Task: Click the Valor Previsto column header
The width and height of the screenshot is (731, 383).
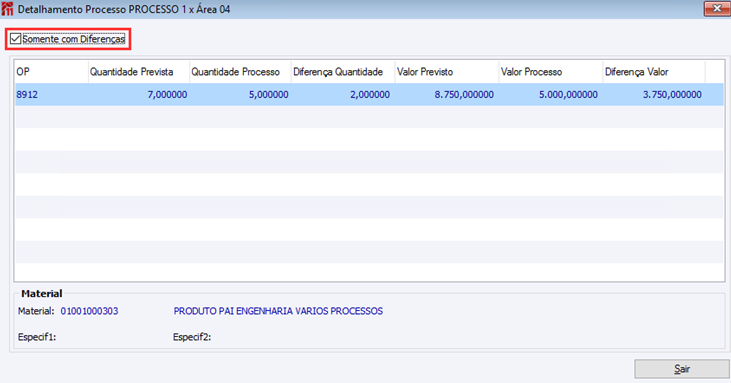Action: point(447,72)
